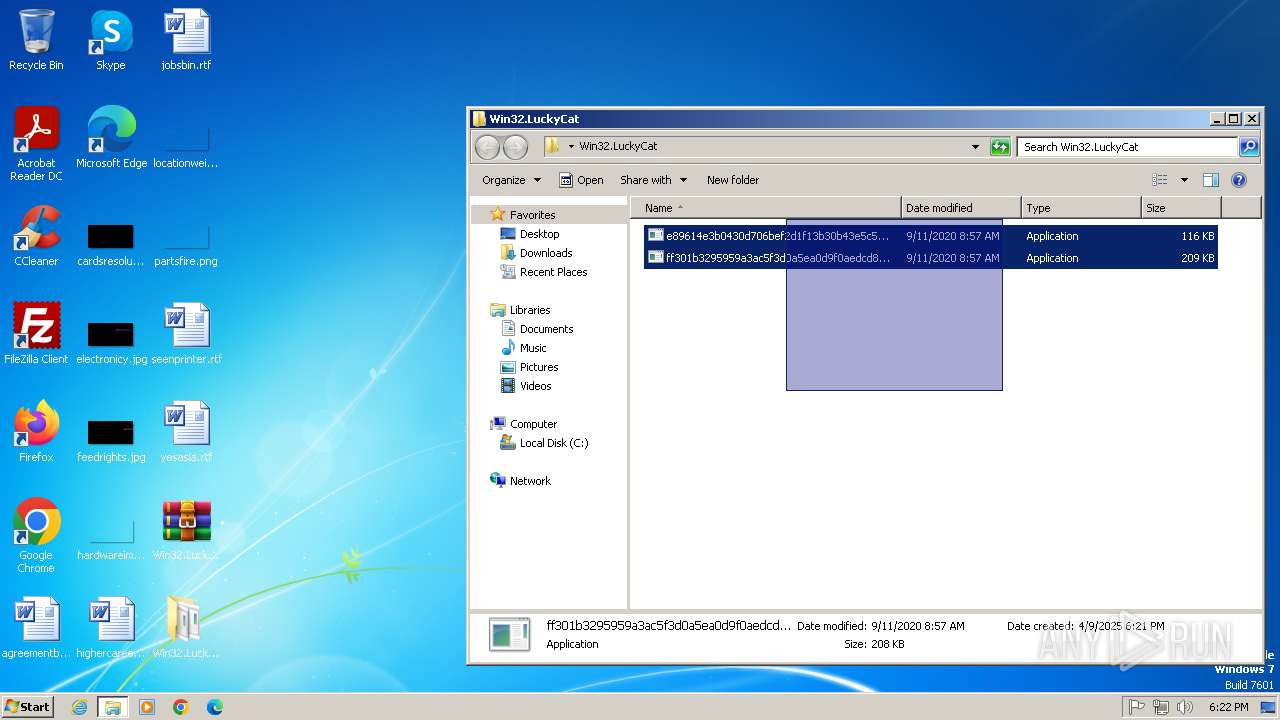This screenshot has width=1280, height=720.
Task: Select feedrights.jpg desktop file
Action: pyautogui.click(x=111, y=440)
